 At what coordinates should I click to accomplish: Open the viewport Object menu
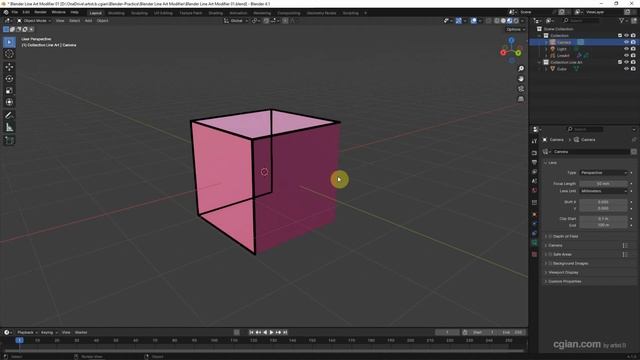point(102,20)
